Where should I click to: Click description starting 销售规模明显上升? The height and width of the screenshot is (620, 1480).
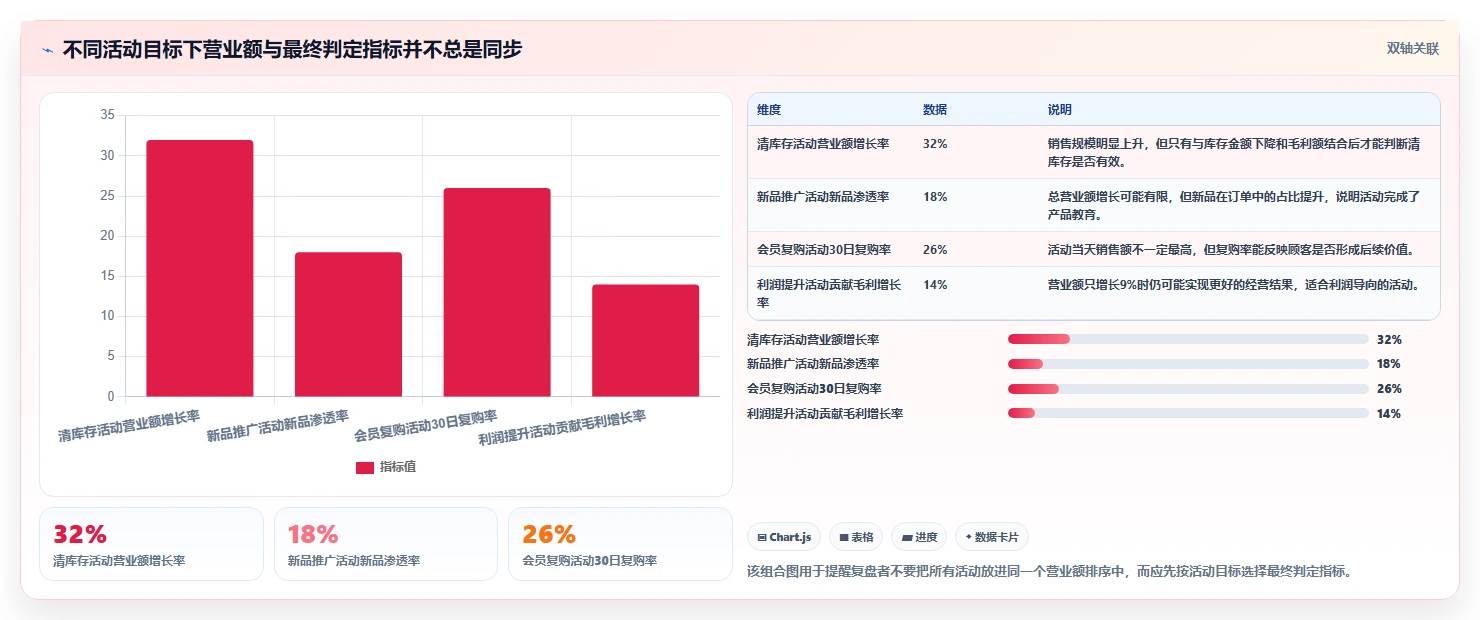(1234, 152)
